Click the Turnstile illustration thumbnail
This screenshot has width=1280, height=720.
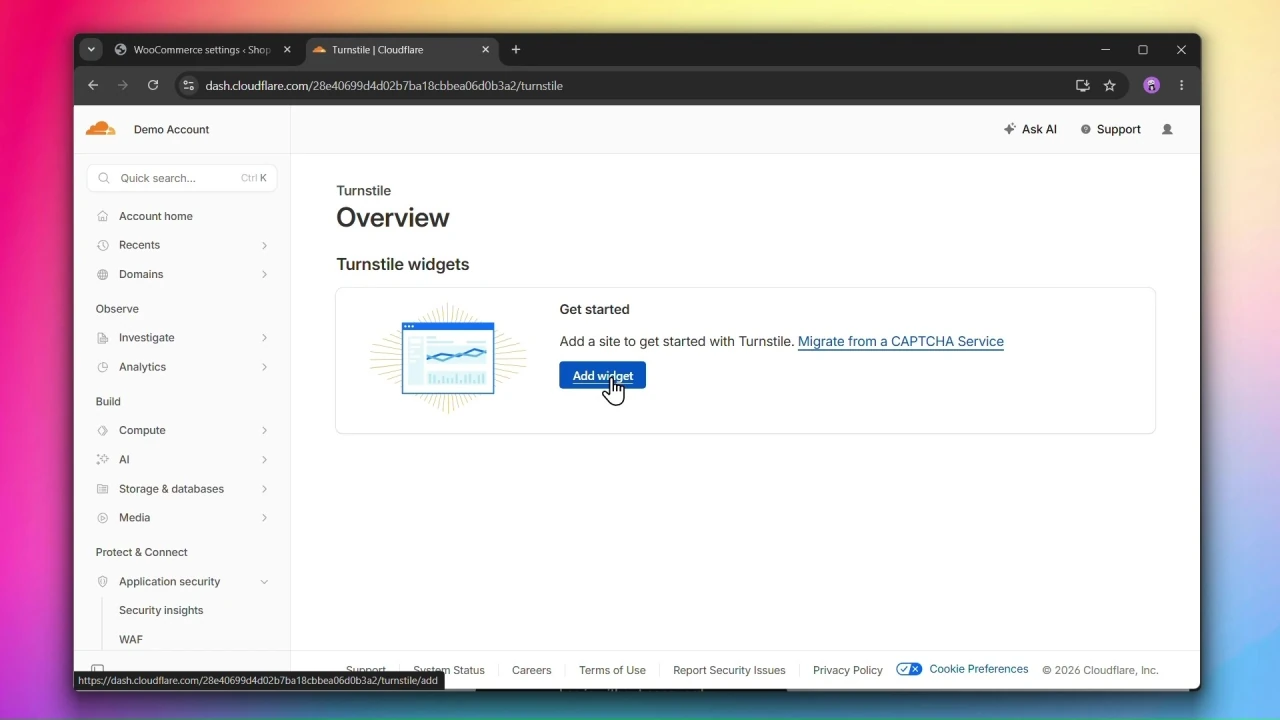tap(448, 358)
